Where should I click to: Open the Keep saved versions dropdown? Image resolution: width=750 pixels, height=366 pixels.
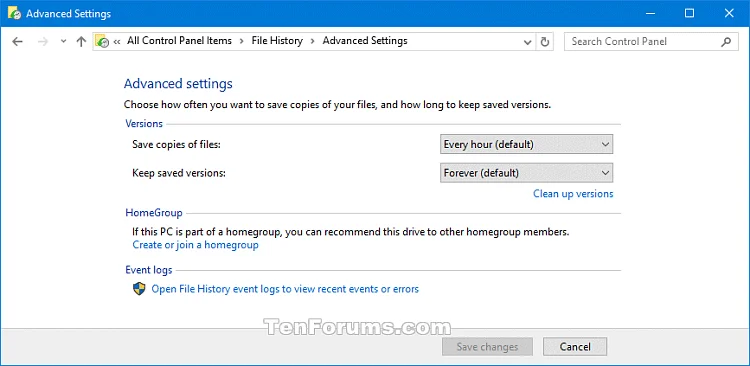point(526,173)
